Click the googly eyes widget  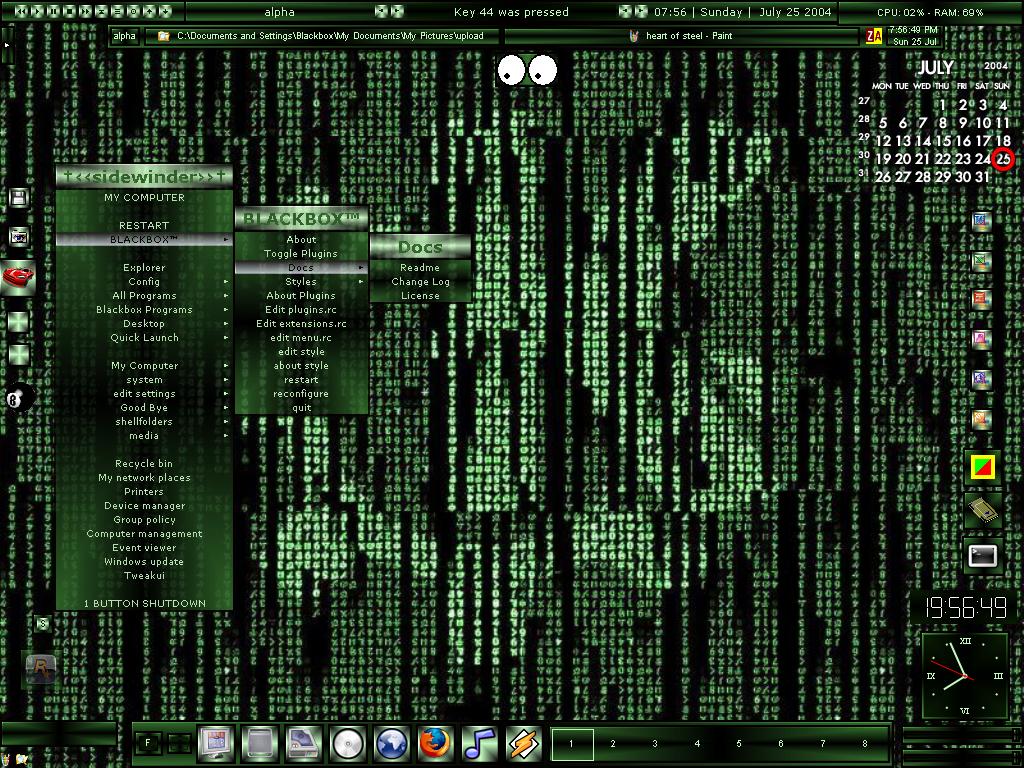coord(527,71)
